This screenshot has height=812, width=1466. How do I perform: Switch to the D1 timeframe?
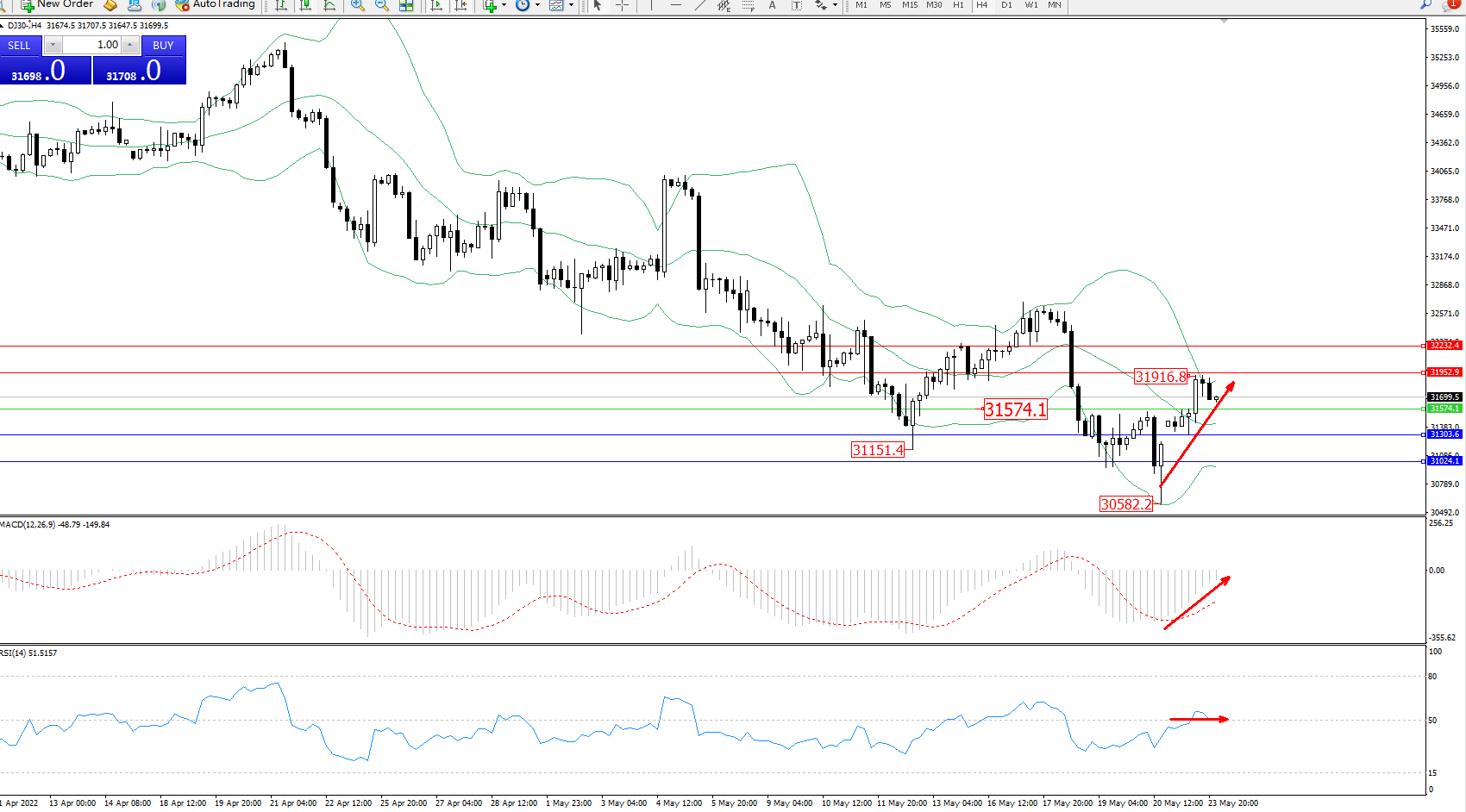1006,5
